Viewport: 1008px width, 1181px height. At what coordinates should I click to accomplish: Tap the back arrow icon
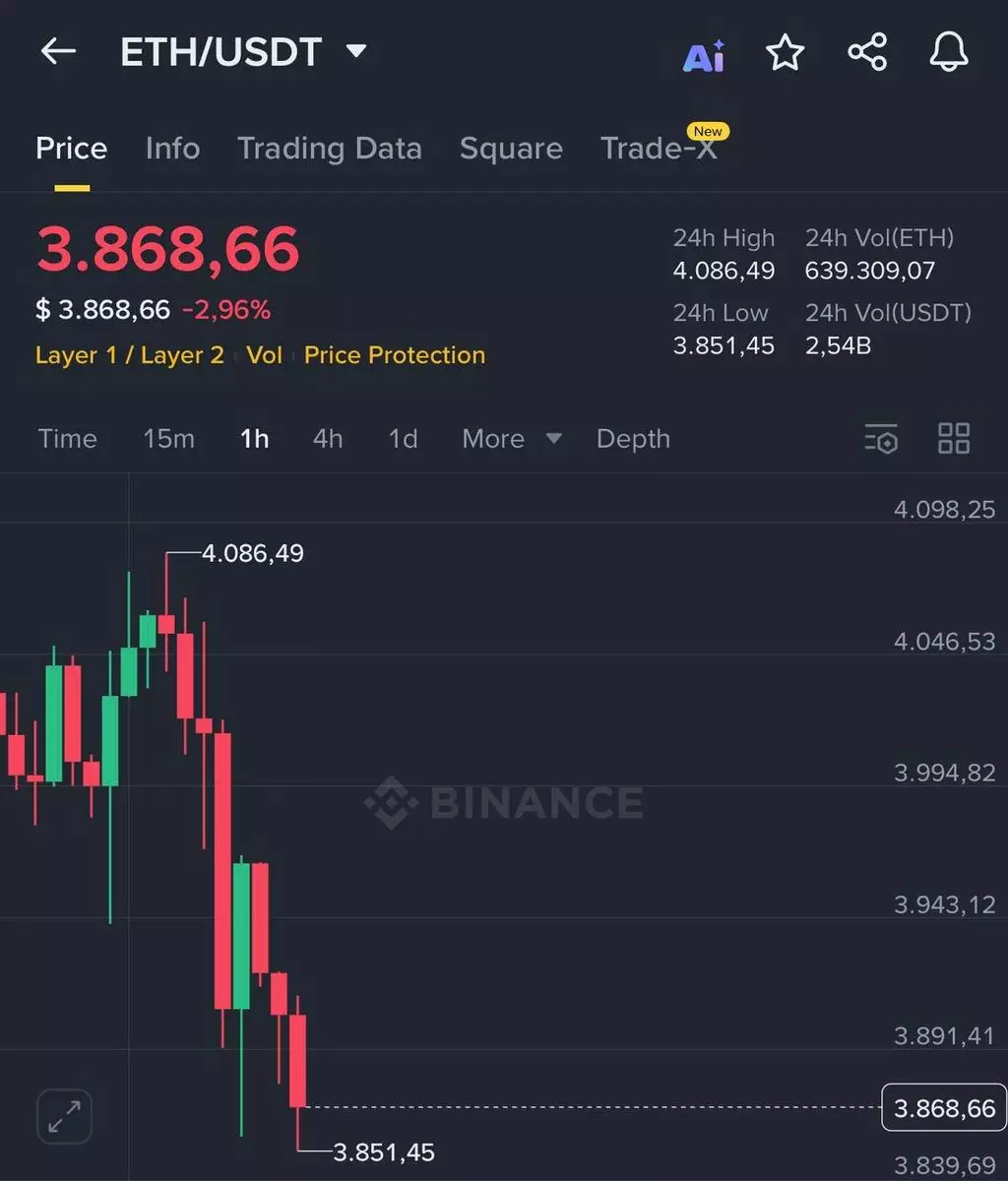[x=58, y=52]
